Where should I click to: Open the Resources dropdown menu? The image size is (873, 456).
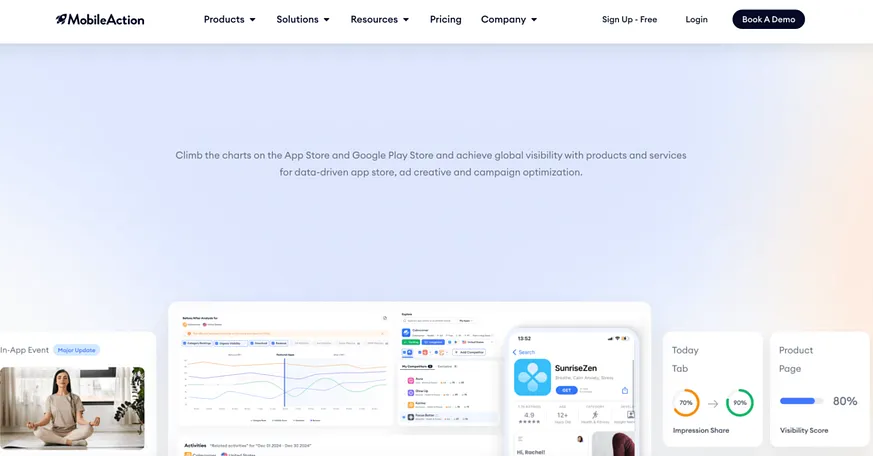coord(380,19)
